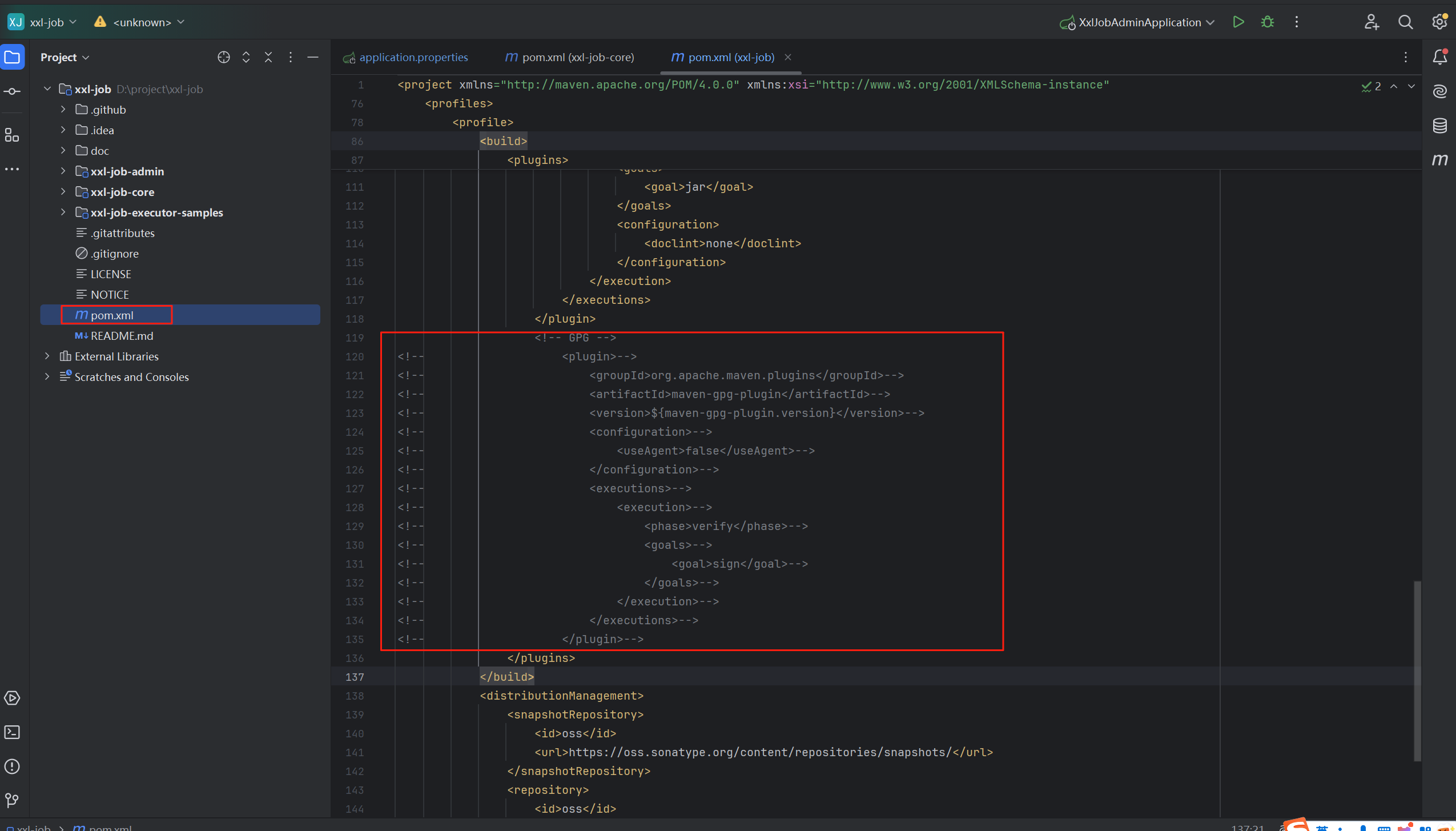Image resolution: width=1456 pixels, height=831 pixels.
Task: Go to previous highlighted problem arrow
Action: (x=1394, y=86)
